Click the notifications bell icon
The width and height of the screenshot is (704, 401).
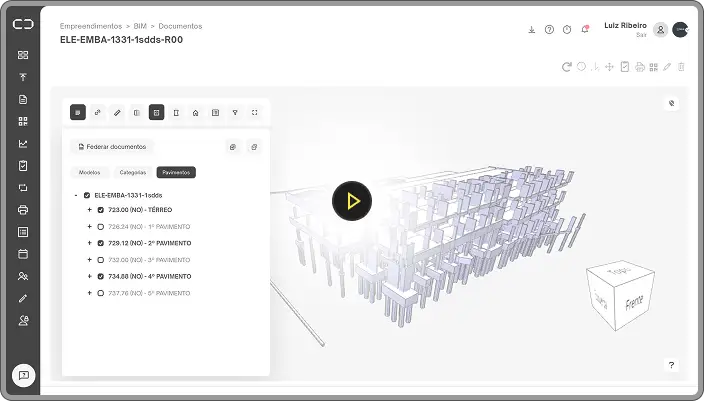pos(585,30)
